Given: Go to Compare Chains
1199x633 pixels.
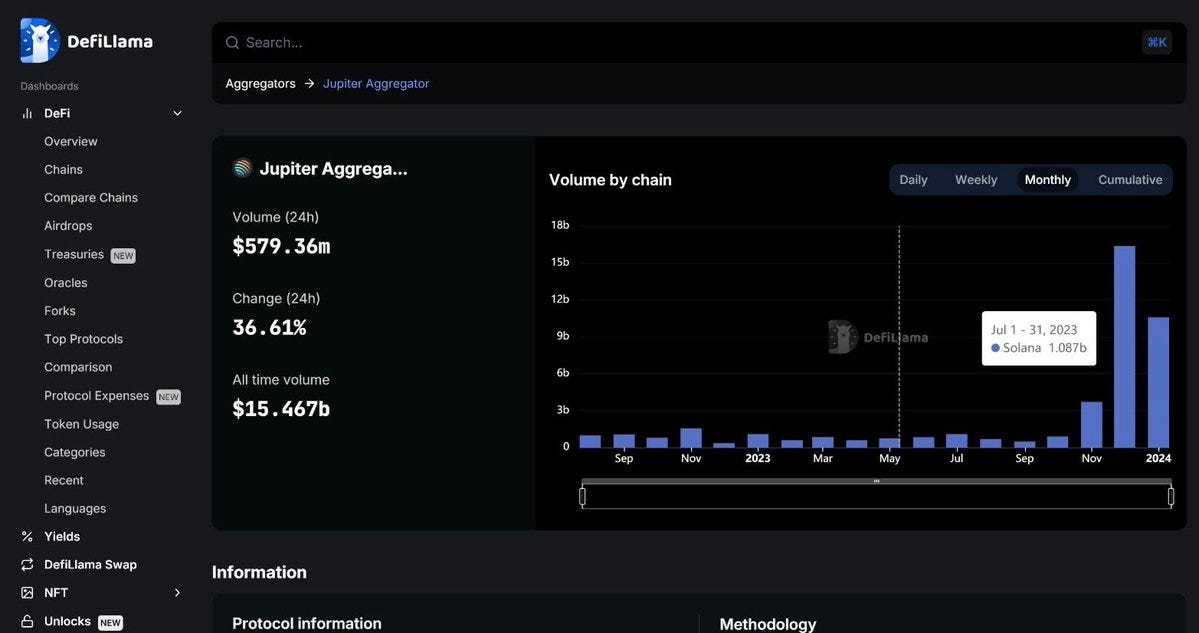Looking at the screenshot, I should coord(91,198).
